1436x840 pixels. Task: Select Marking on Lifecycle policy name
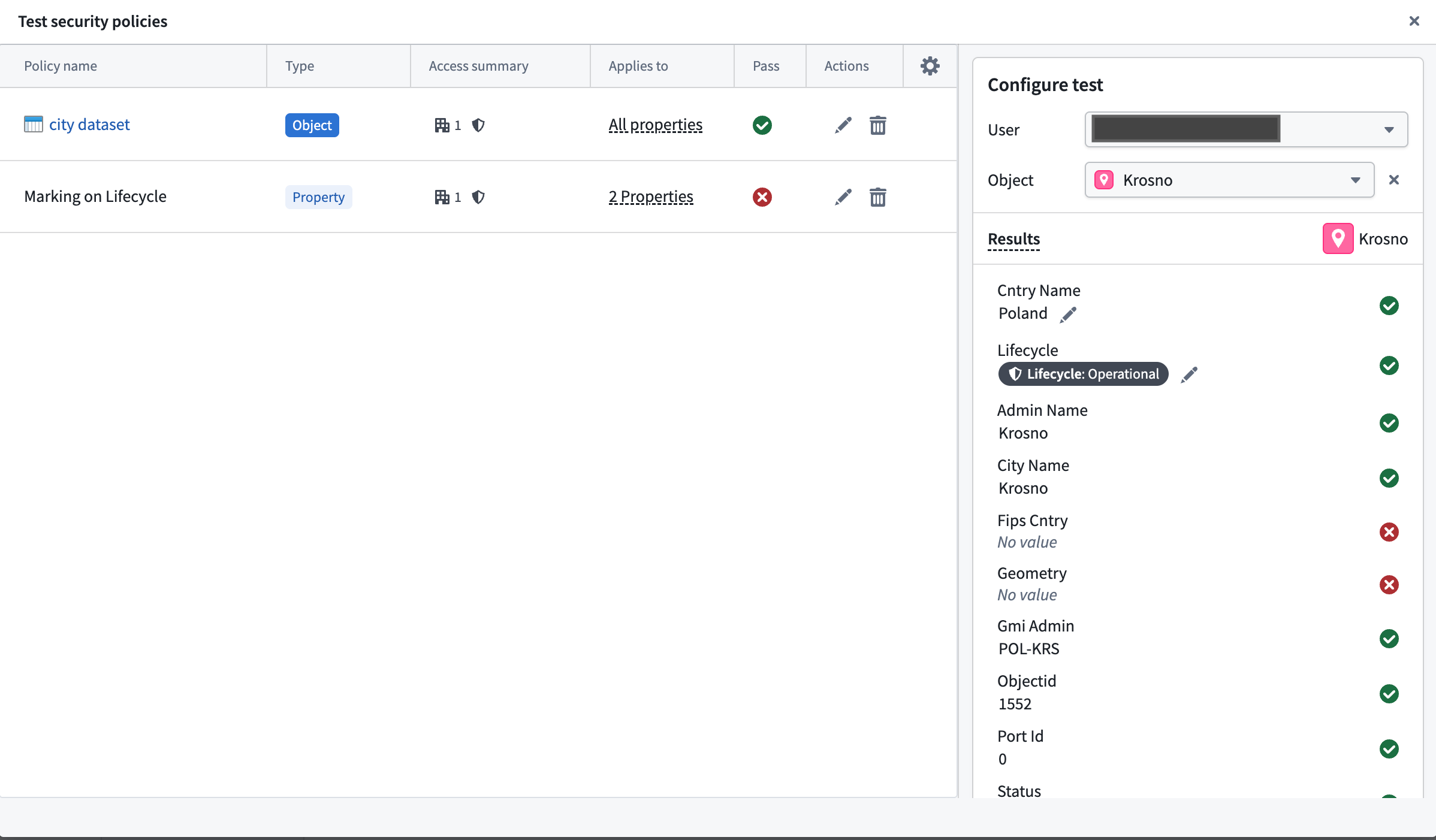click(95, 197)
